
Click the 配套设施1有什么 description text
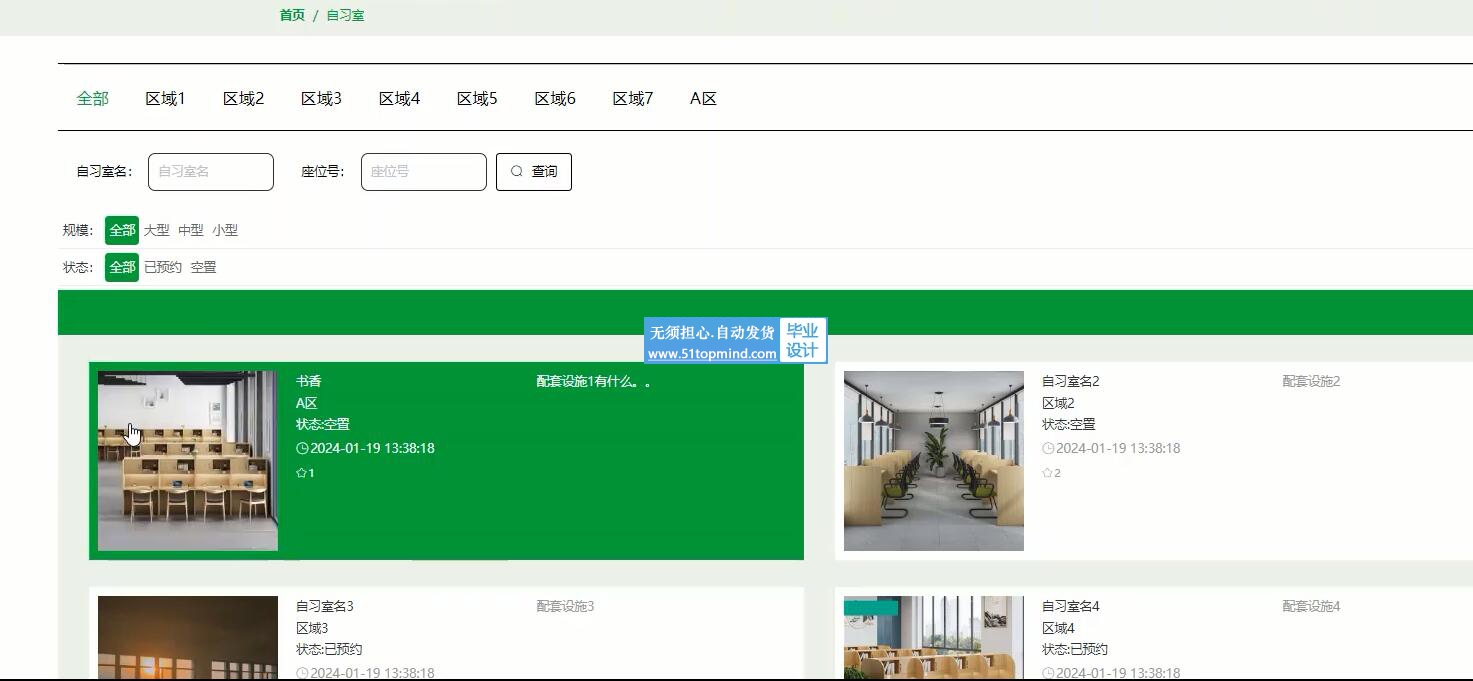point(594,381)
